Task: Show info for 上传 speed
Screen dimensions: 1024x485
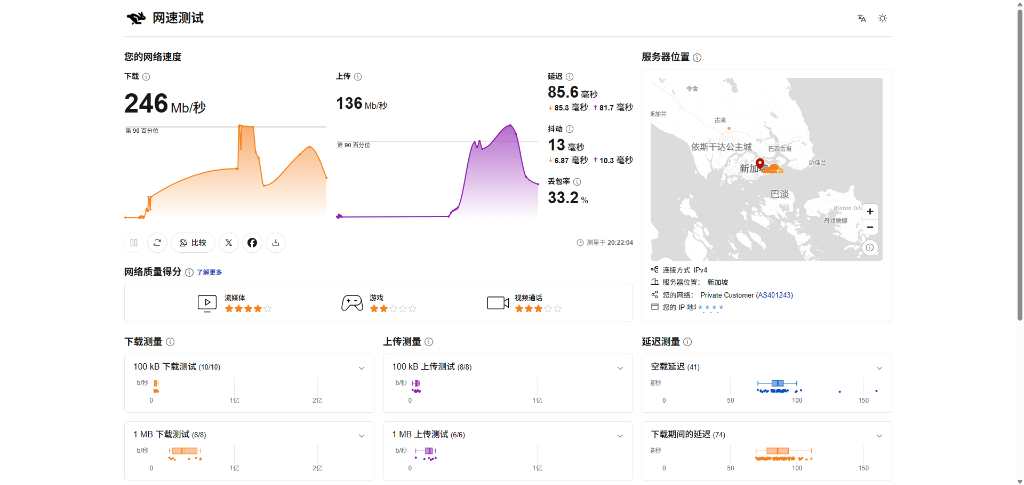Action: tap(359, 77)
